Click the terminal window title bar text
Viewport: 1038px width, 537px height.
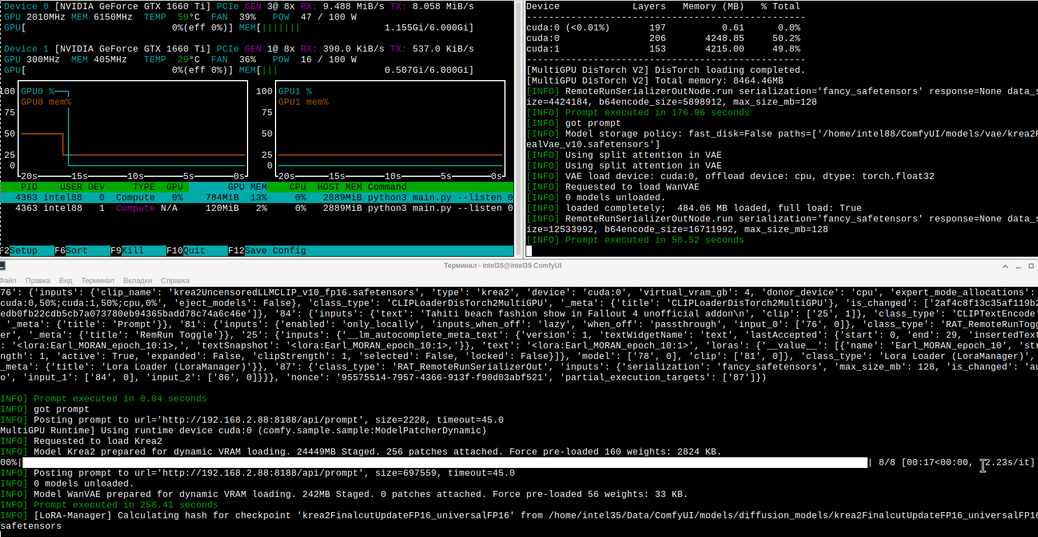503,266
